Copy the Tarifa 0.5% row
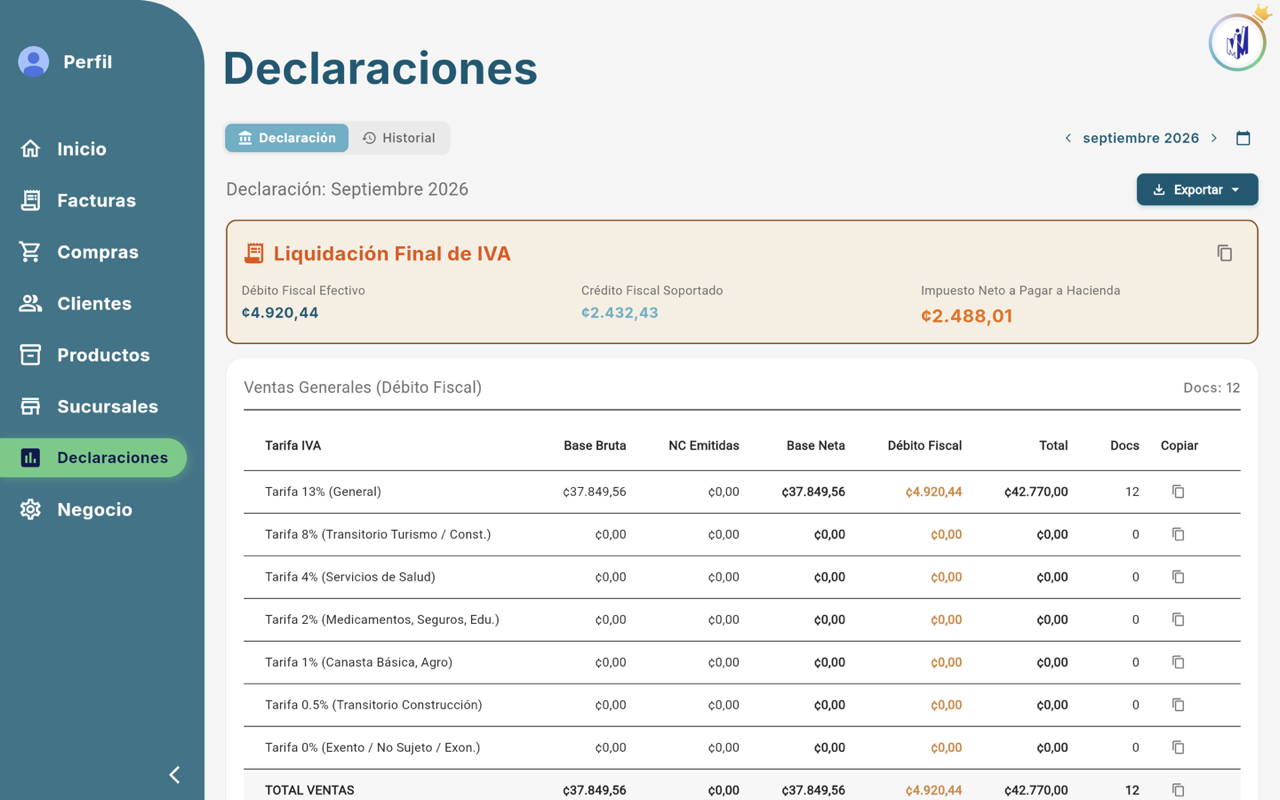Image resolution: width=1280 pixels, height=800 pixels. 1178,705
